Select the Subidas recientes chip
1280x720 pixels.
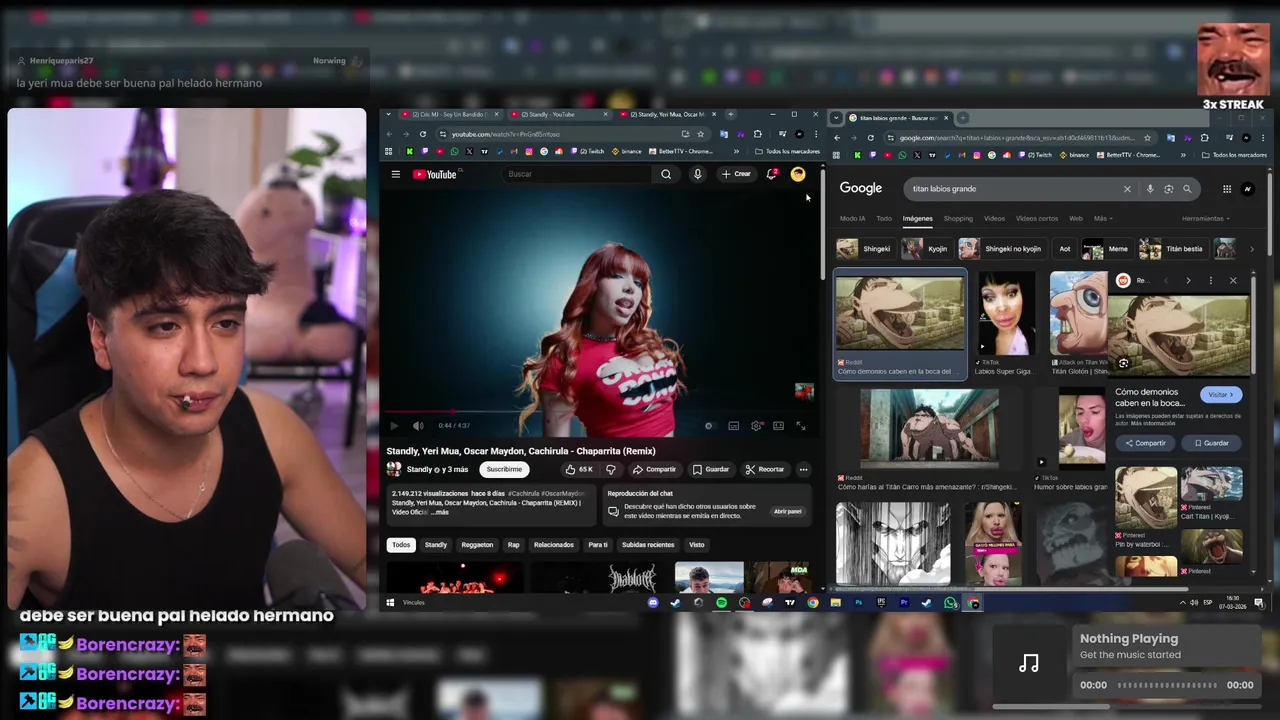[x=648, y=545]
